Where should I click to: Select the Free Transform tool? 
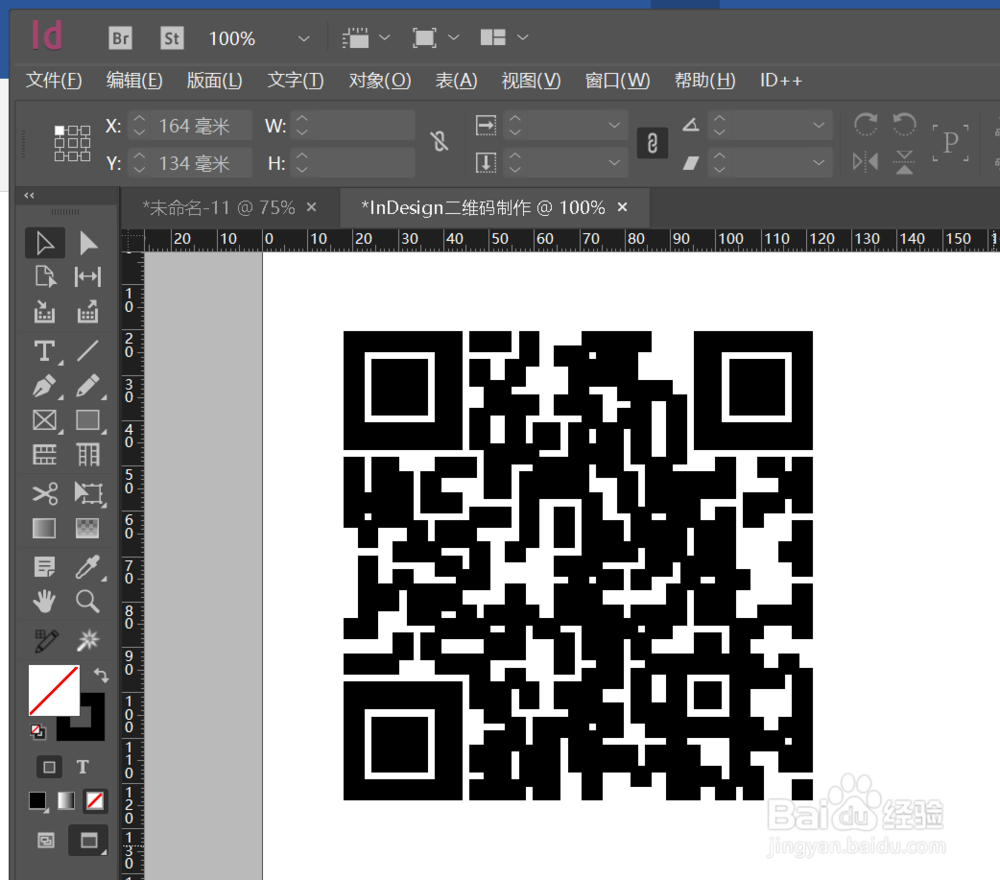tap(88, 493)
